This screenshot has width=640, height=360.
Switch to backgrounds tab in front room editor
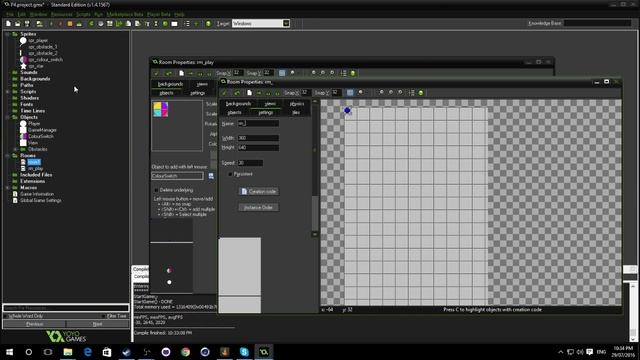[x=238, y=104]
